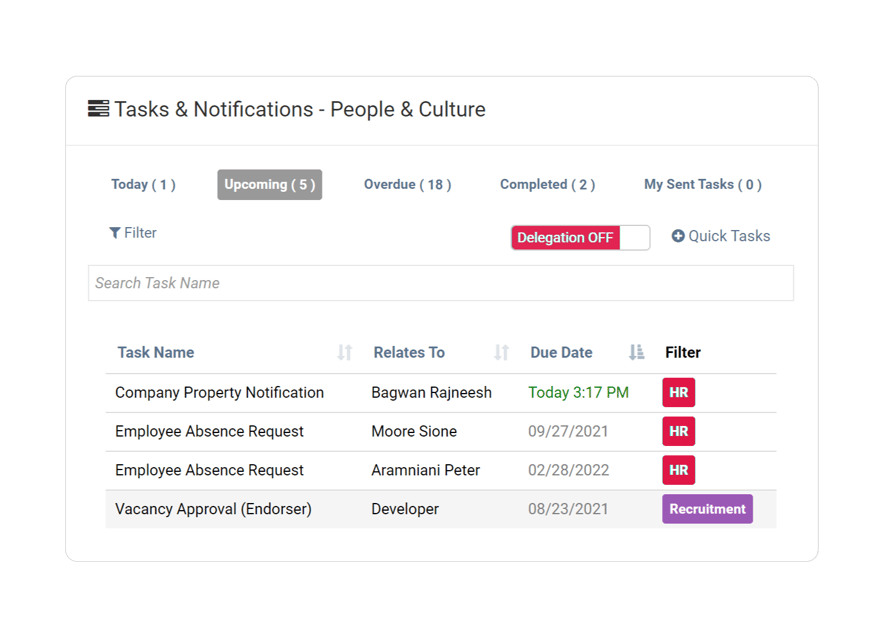Viewport: 871px width, 636px height.
Task: Sort by Relates To arrows icon
Action: (501, 352)
